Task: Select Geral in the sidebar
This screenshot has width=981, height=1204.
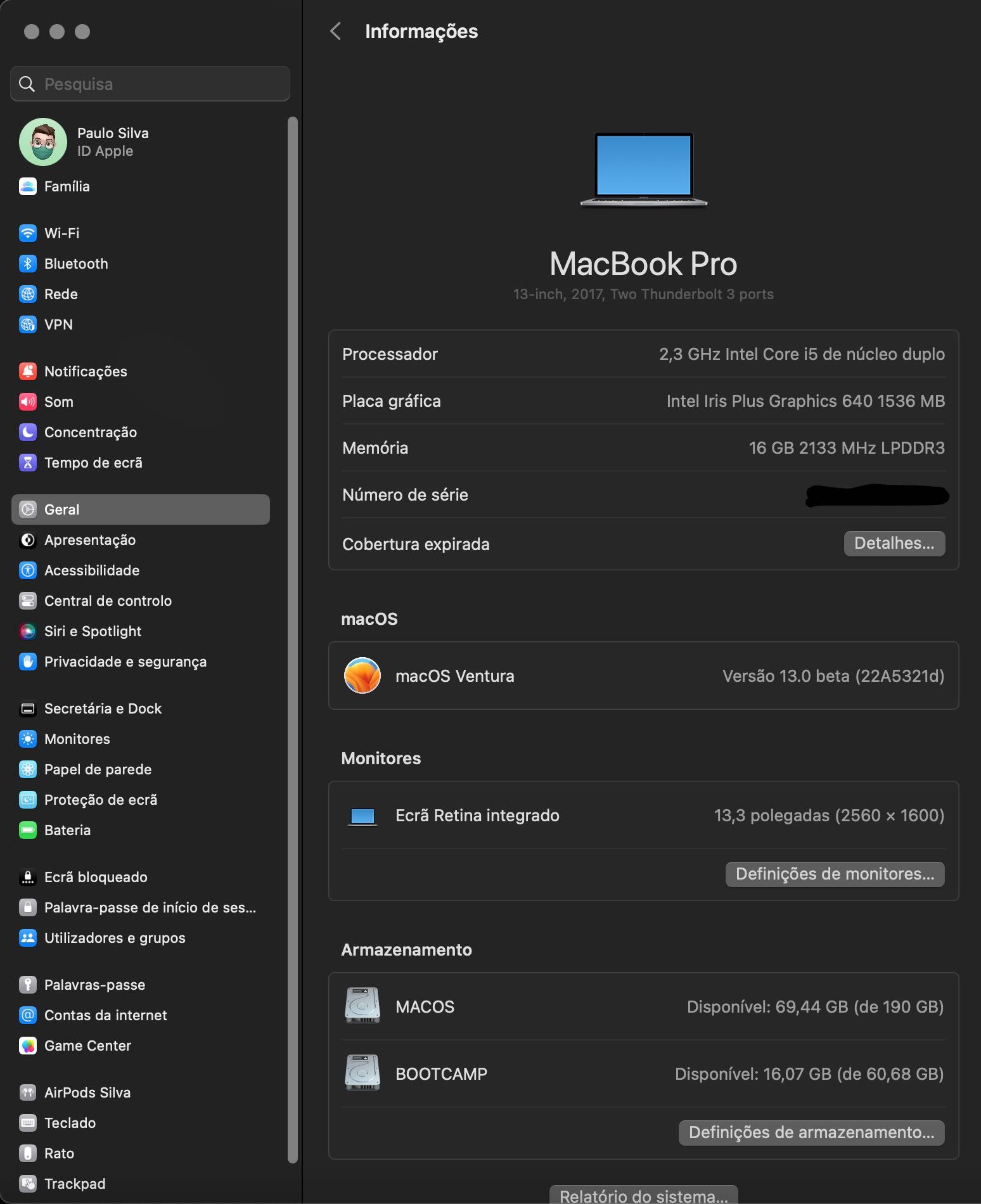Action: coord(141,509)
